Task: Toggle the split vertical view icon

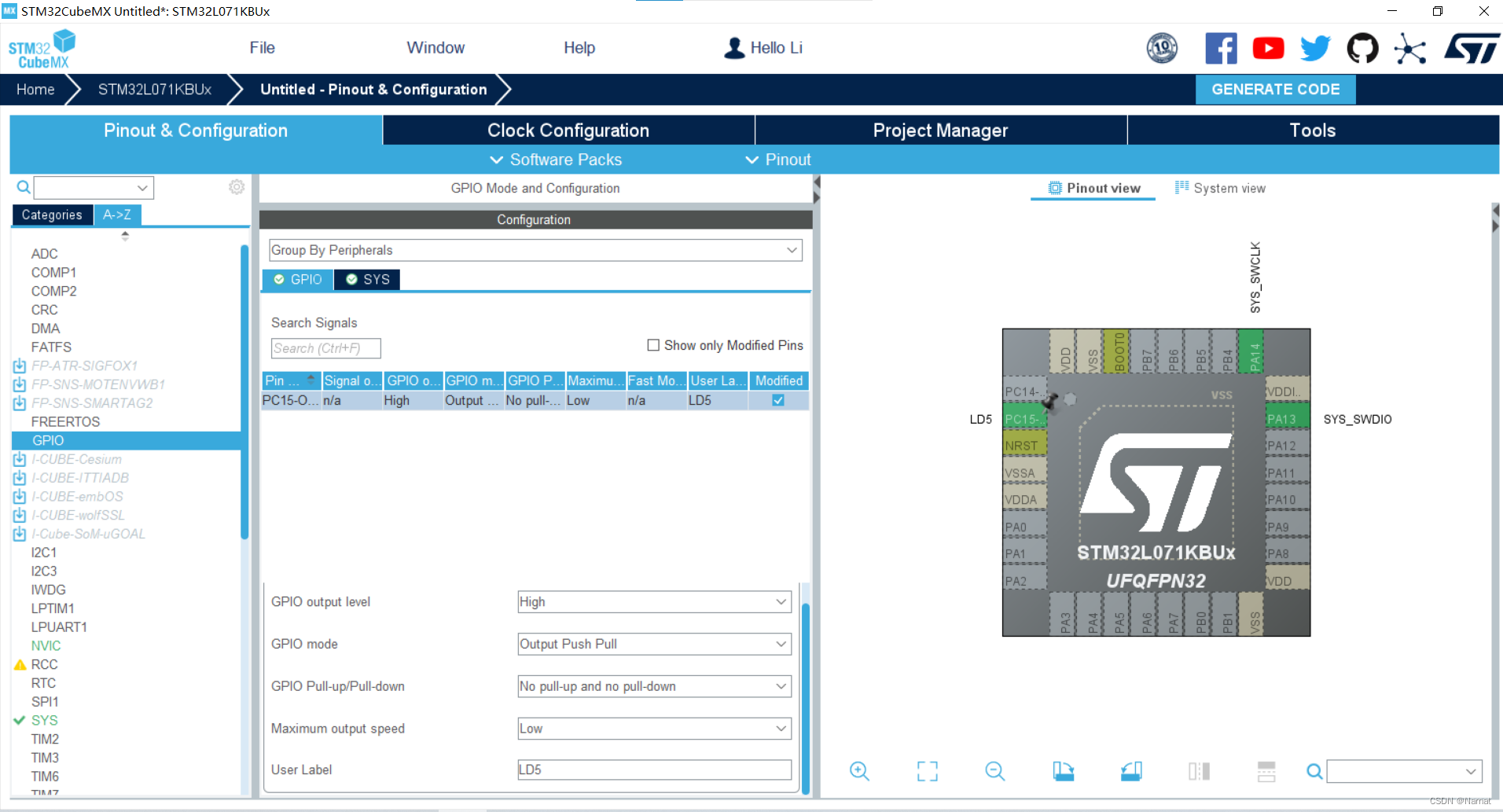Action: click(x=1199, y=771)
